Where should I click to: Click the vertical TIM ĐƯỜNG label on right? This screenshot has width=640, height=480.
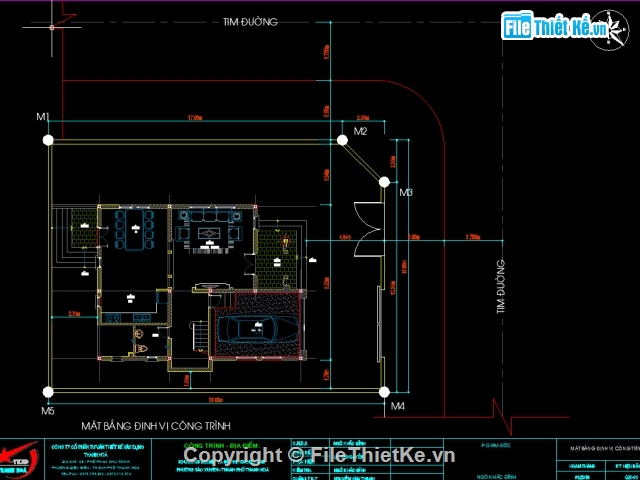(501, 287)
